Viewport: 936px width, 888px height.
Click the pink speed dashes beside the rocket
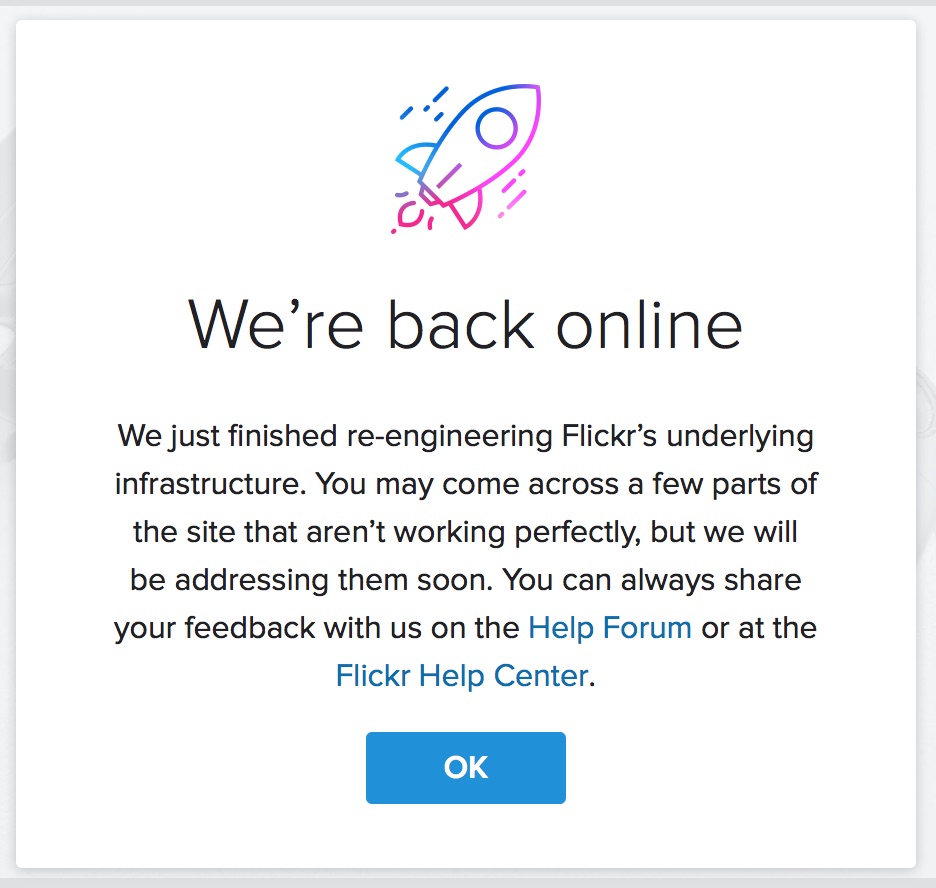click(x=512, y=193)
